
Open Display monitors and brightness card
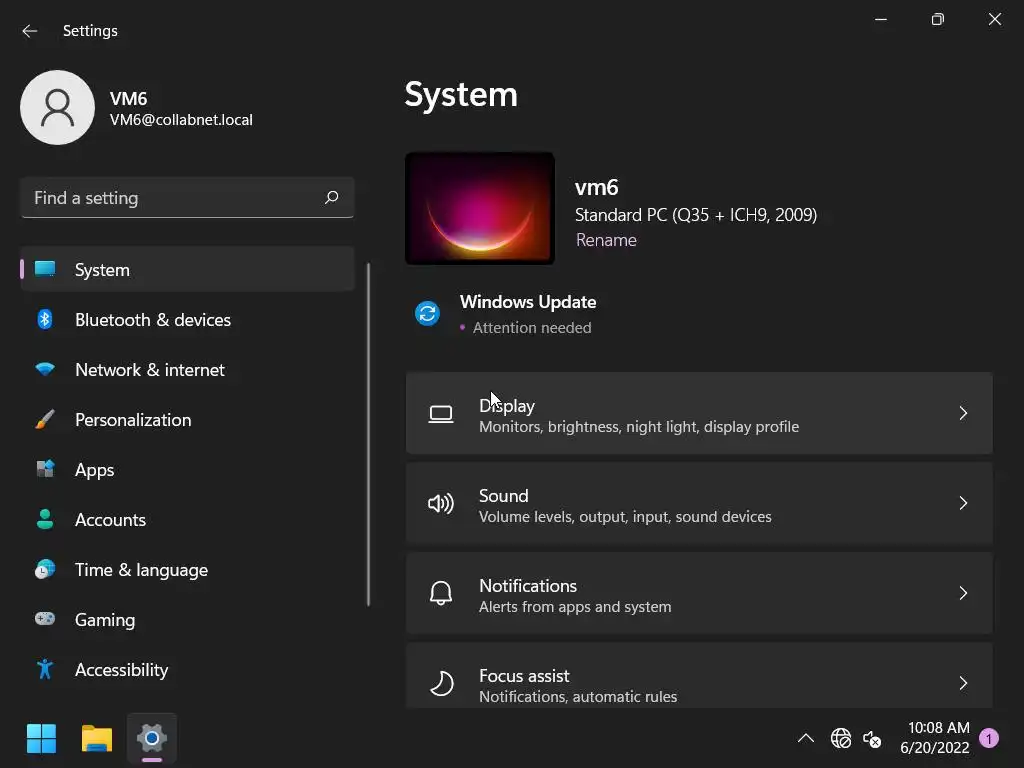pos(699,413)
